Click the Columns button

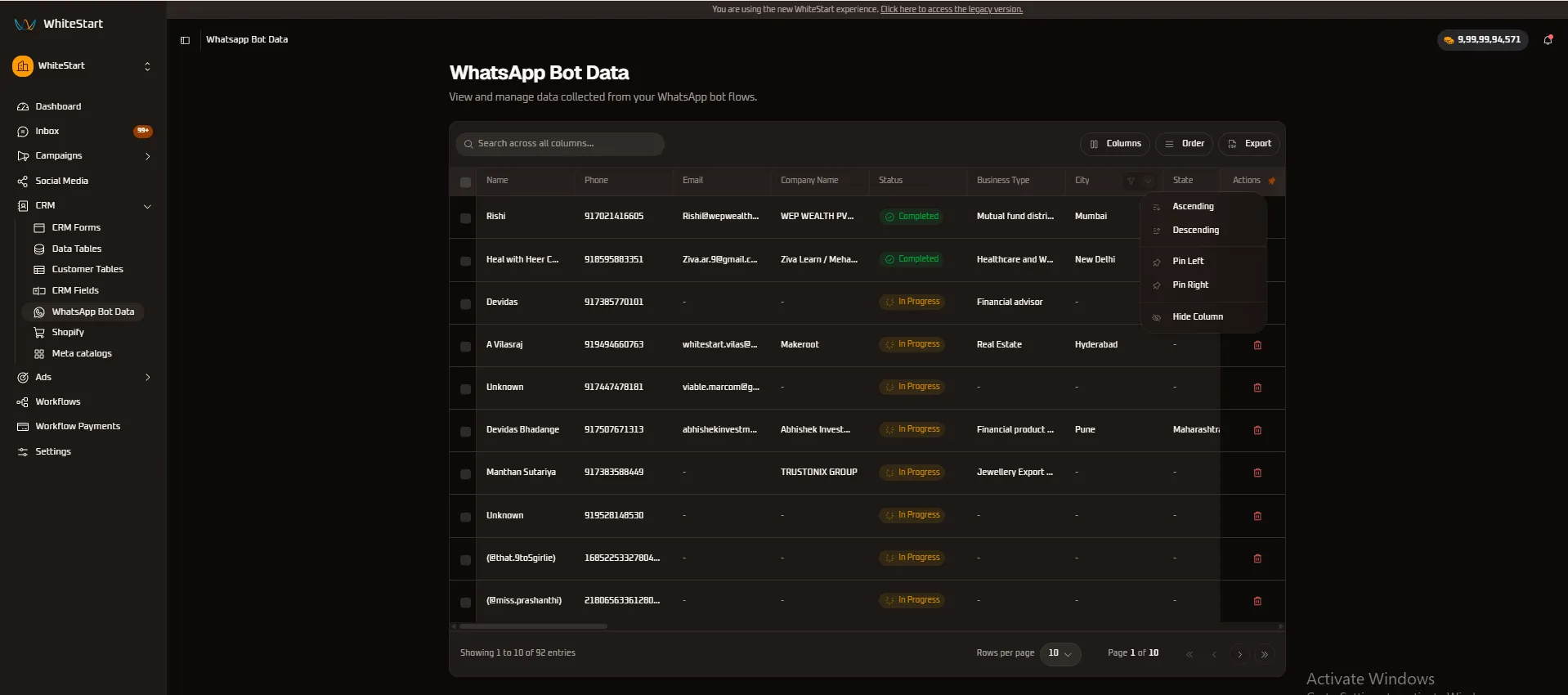pos(1115,144)
